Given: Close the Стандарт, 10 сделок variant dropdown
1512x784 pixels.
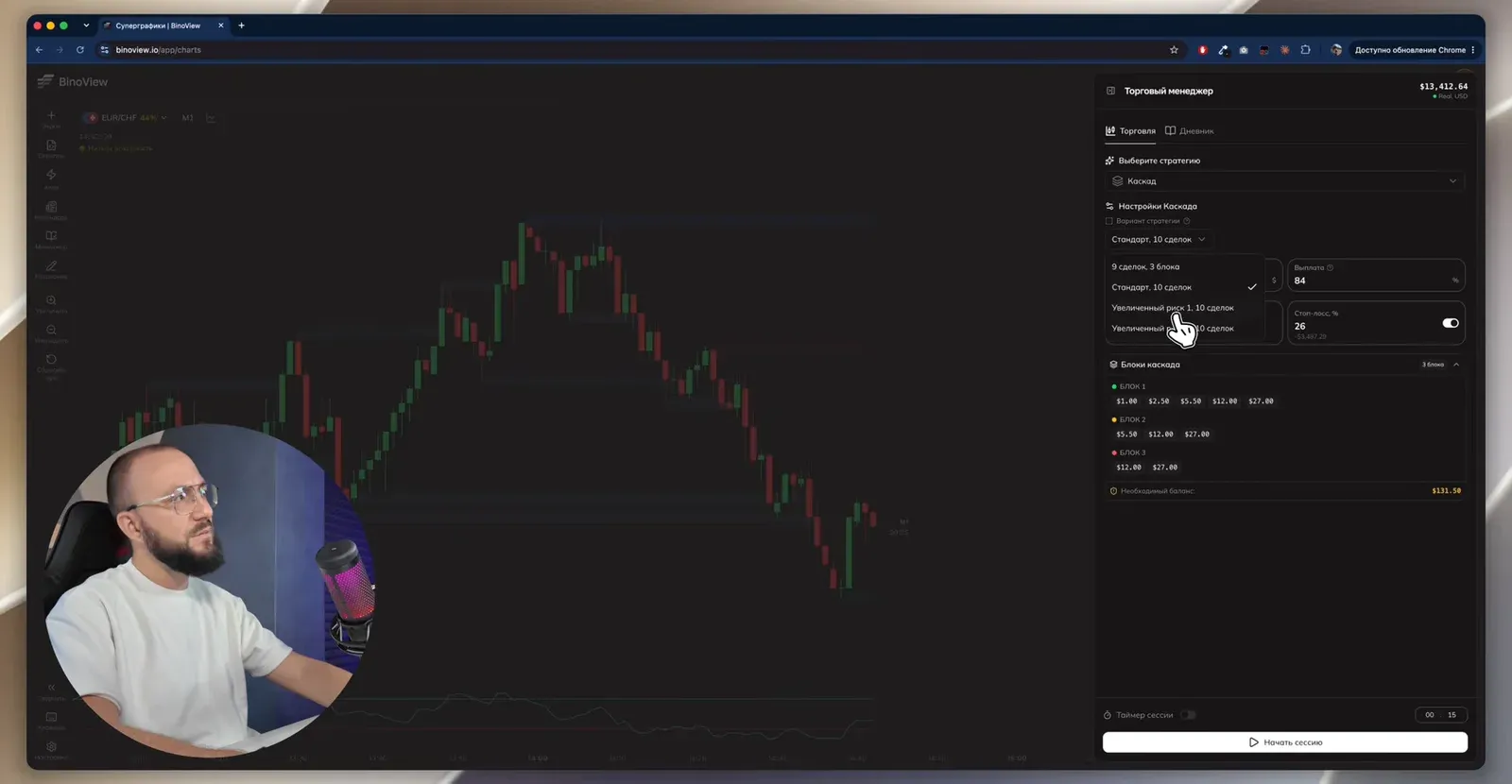Looking at the screenshot, I should pos(1159,240).
